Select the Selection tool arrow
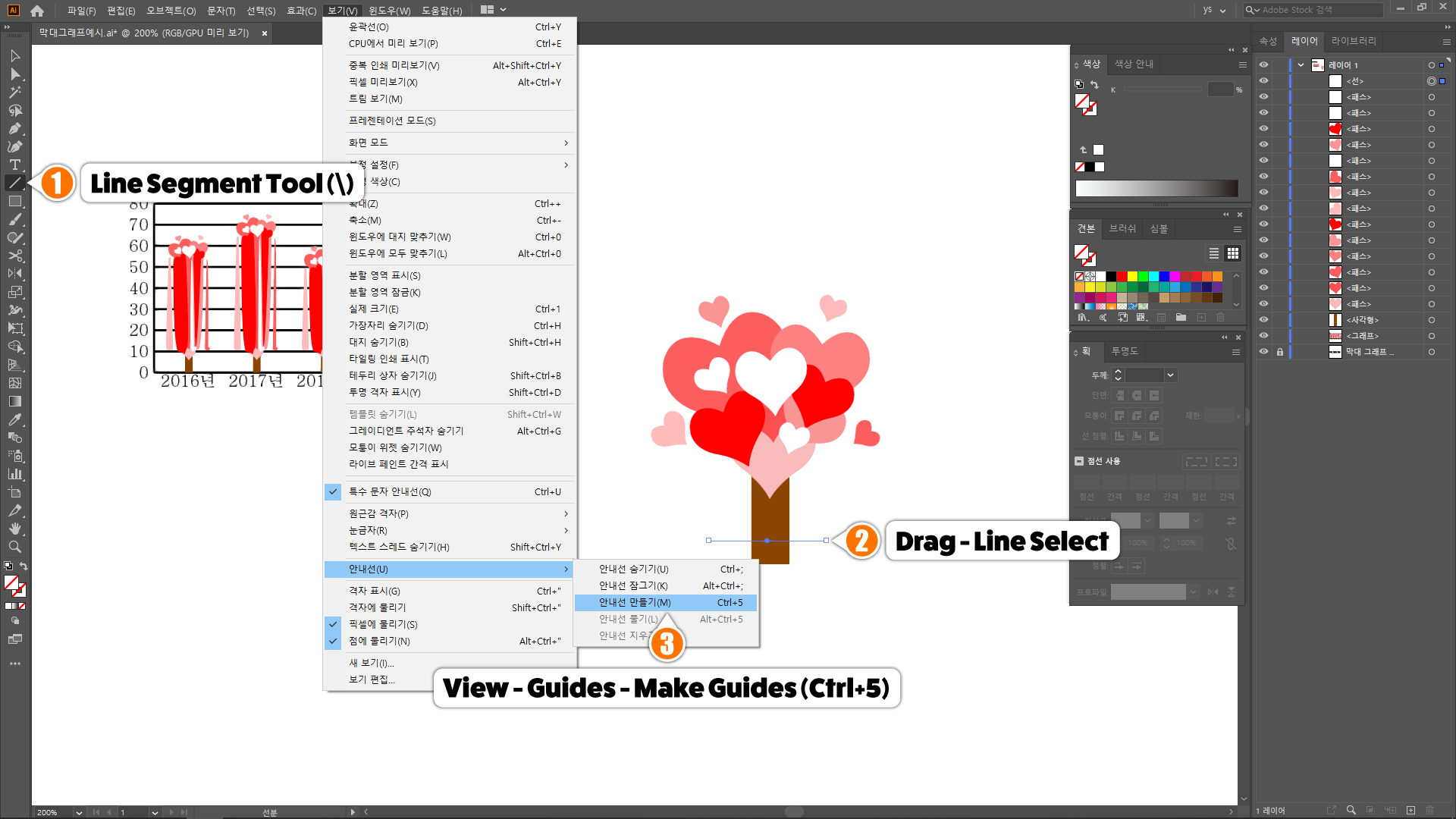Viewport: 1456px width, 819px height. (15, 56)
